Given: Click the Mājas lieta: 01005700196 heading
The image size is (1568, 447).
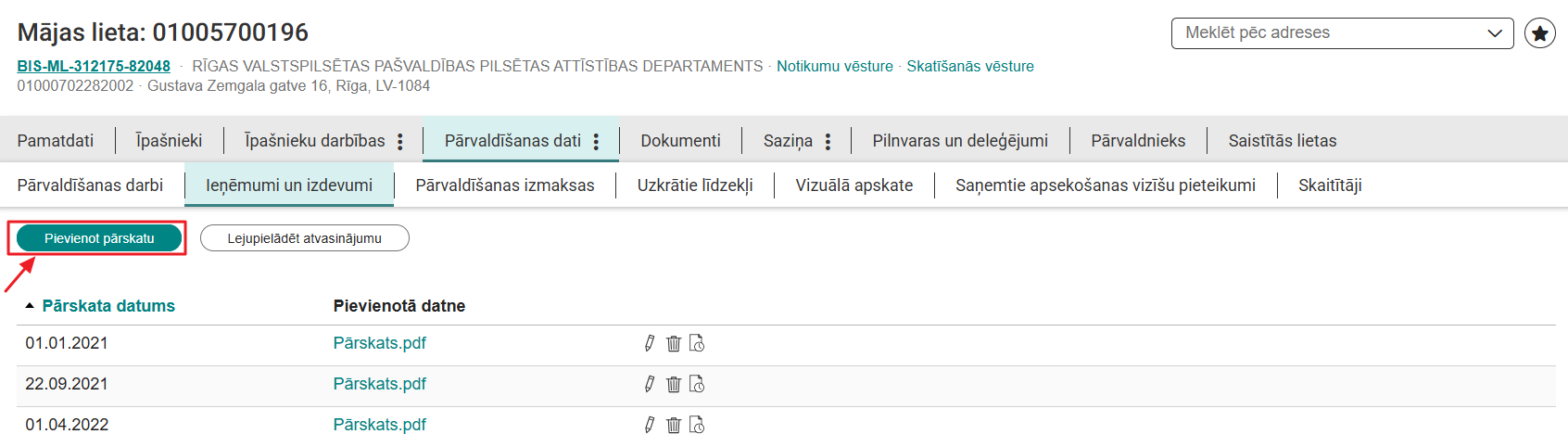Looking at the screenshot, I should [163, 32].
